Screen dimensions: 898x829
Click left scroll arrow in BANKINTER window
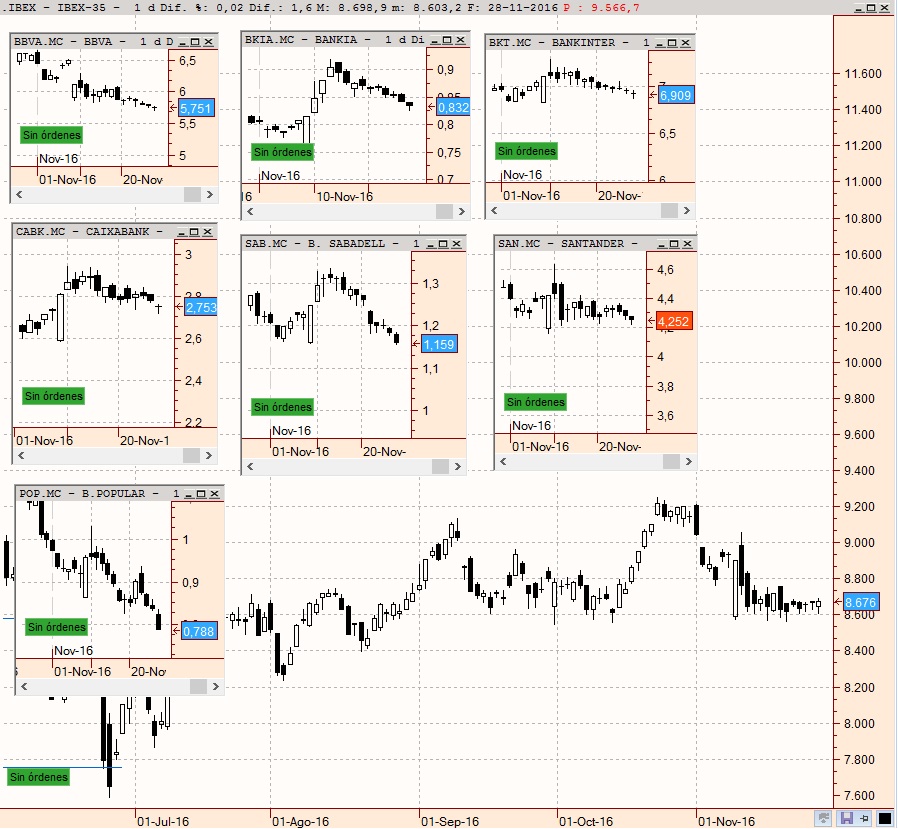point(494,210)
